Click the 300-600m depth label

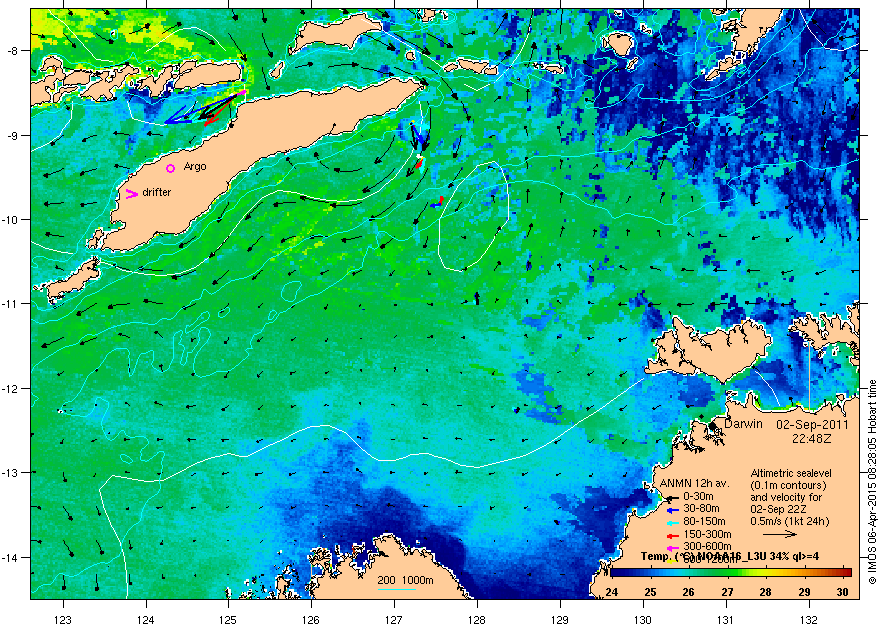coord(707,546)
